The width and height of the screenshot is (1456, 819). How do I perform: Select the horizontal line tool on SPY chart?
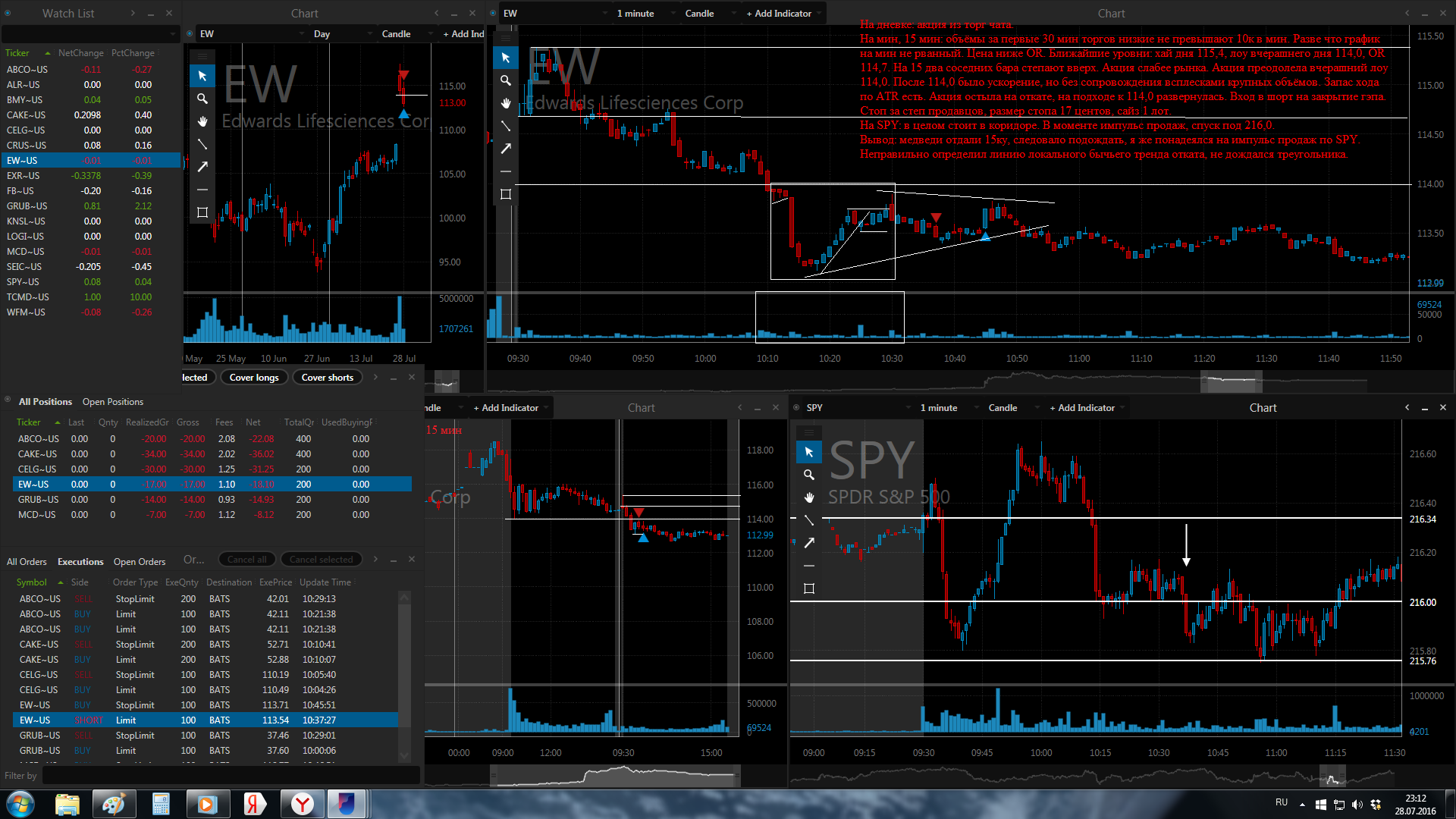(x=809, y=566)
